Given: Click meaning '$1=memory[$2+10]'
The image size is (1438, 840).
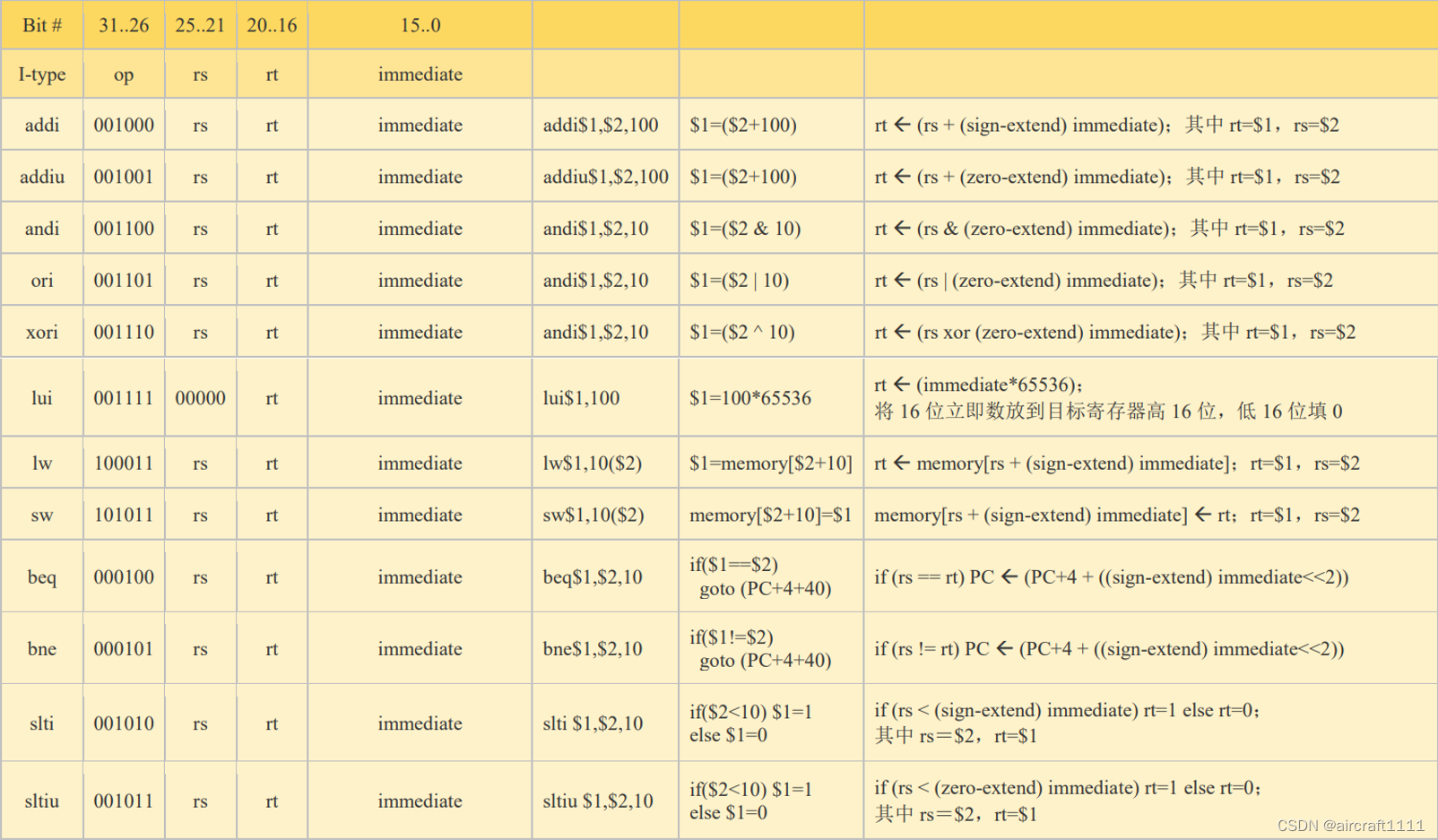Looking at the screenshot, I should point(771,463).
